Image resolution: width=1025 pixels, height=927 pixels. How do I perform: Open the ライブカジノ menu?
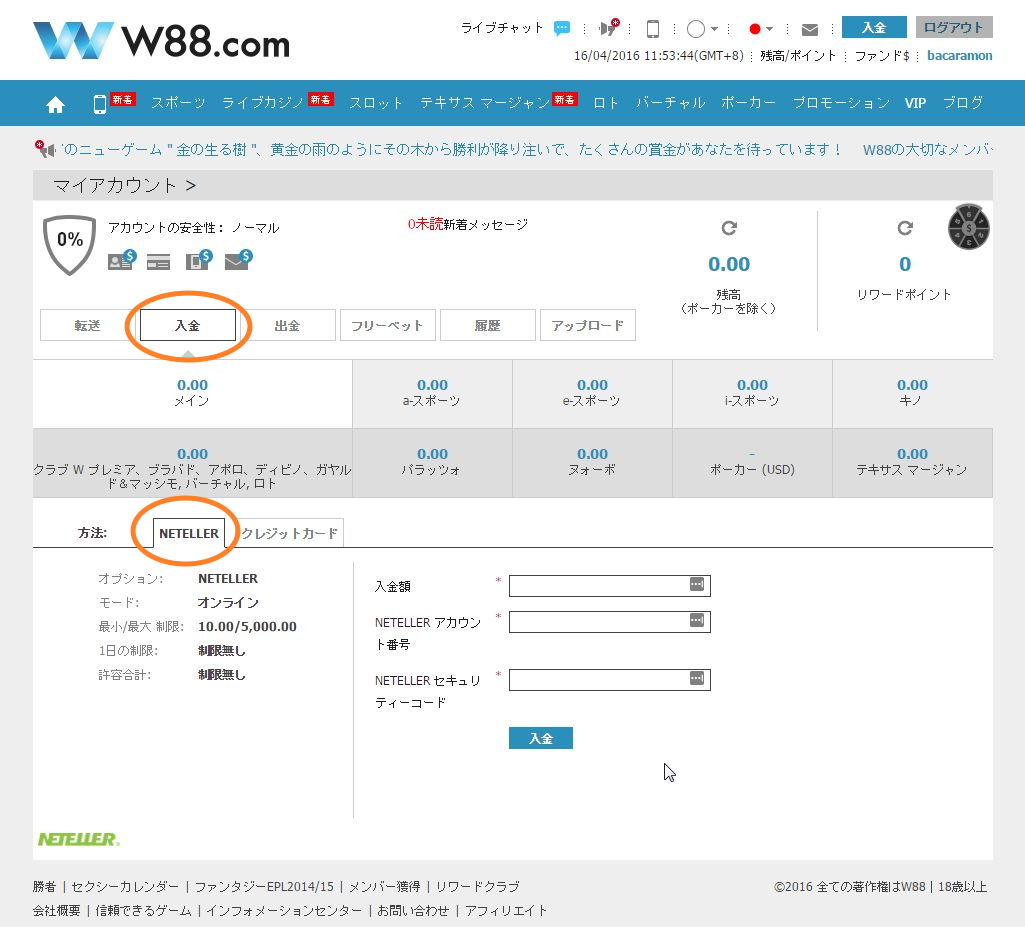point(263,103)
